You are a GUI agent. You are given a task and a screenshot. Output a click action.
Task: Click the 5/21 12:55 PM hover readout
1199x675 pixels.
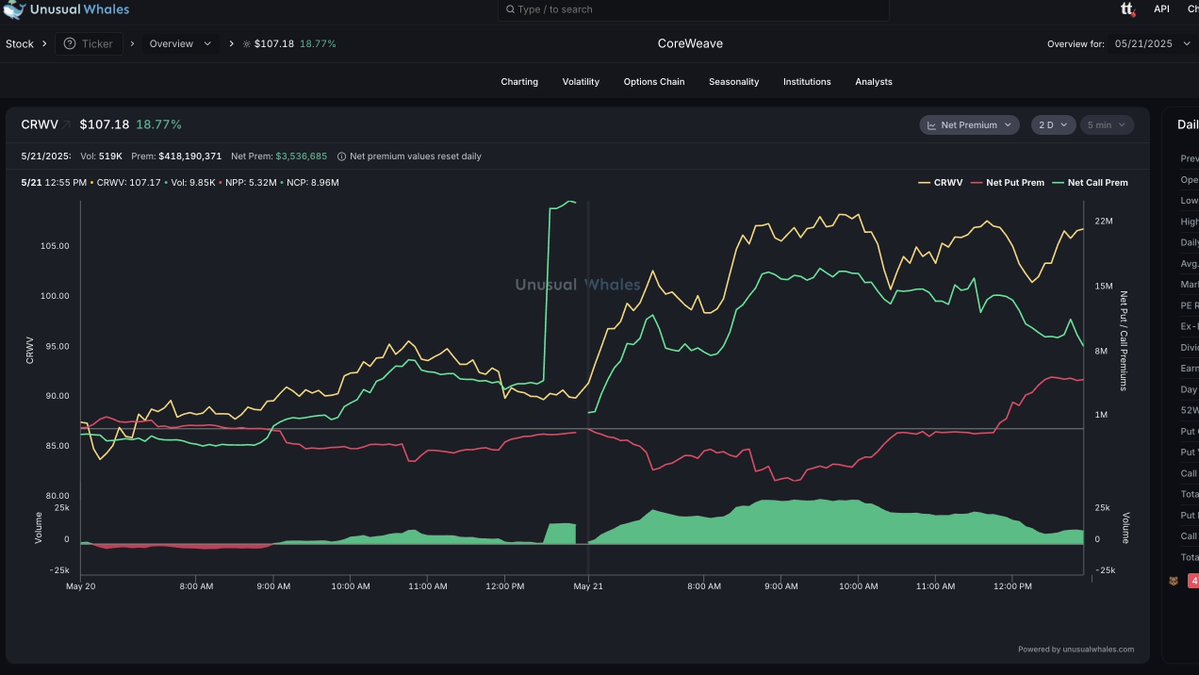click(x=54, y=183)
